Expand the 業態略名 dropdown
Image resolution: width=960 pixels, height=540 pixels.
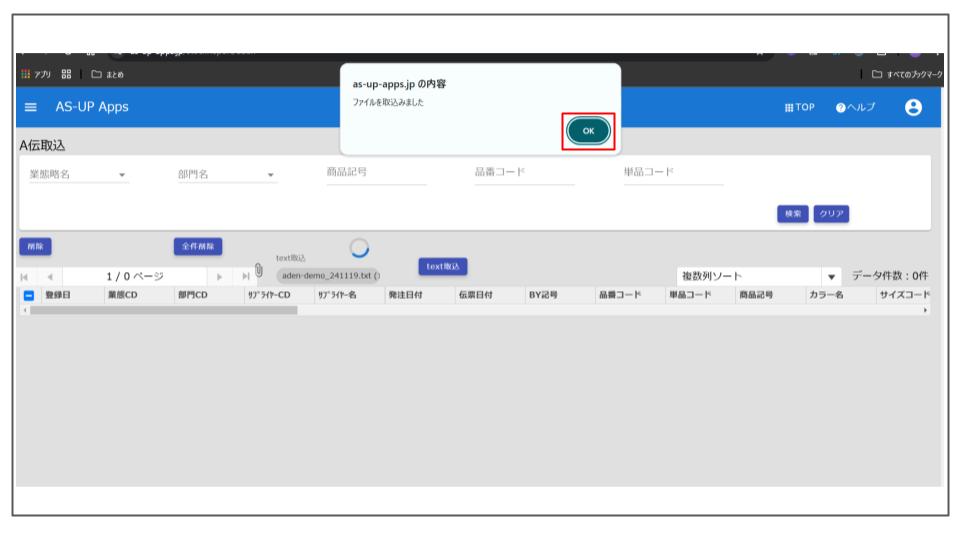coord(122,175)
